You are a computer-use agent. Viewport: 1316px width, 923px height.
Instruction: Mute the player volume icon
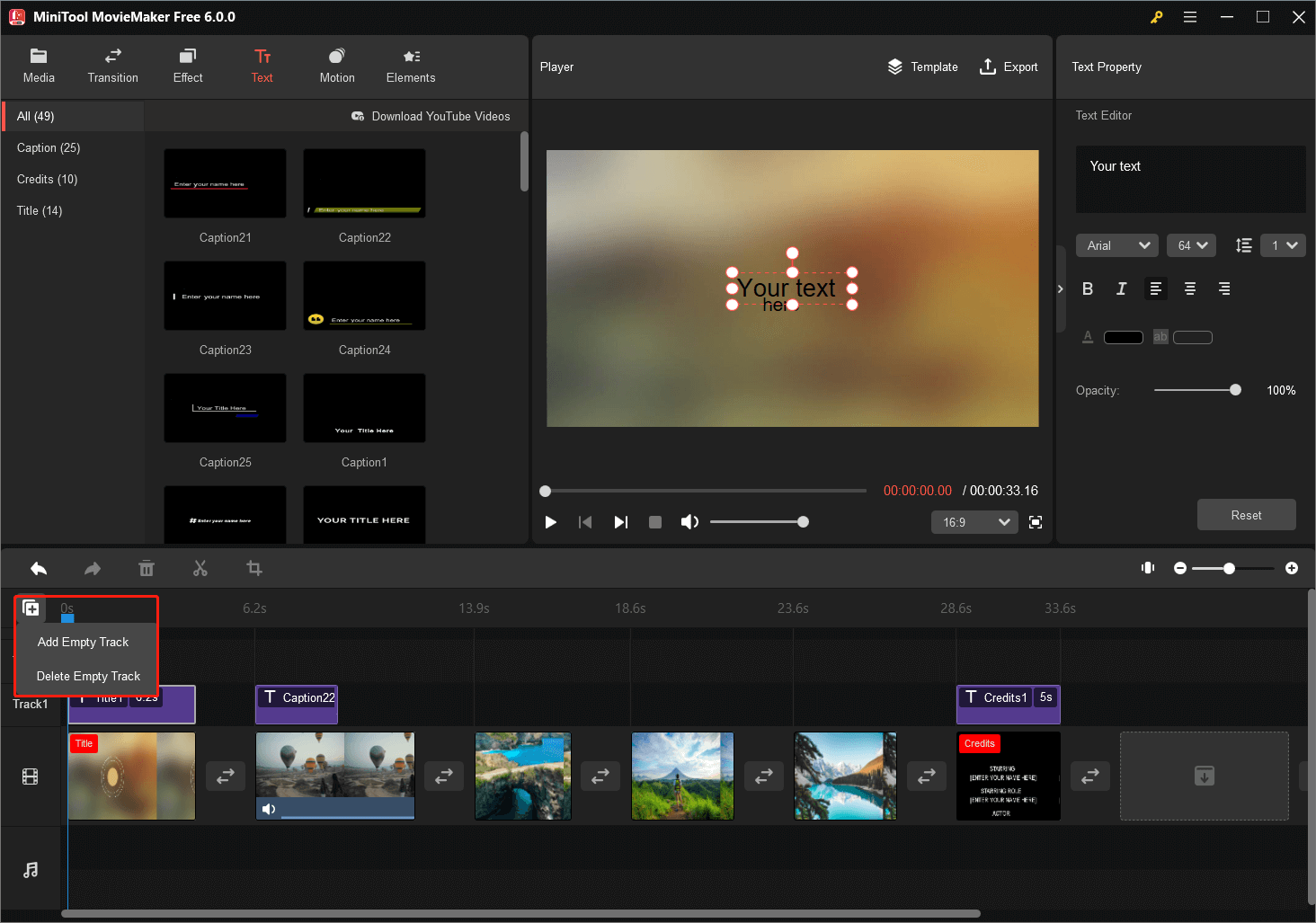[x=689, y=522]
